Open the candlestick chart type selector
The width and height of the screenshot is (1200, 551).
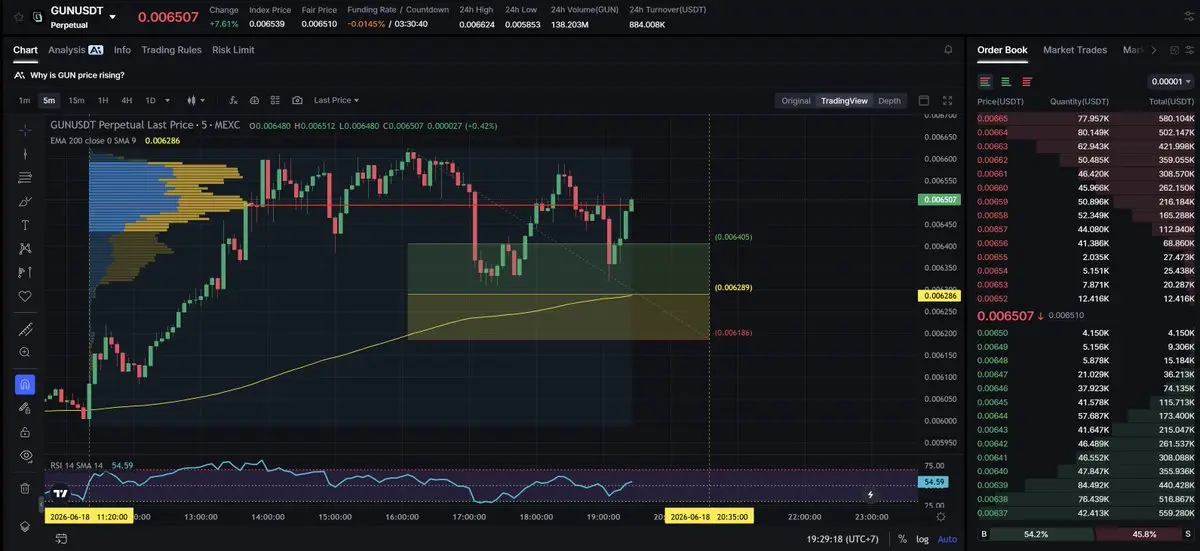click(x=196, y=100)
